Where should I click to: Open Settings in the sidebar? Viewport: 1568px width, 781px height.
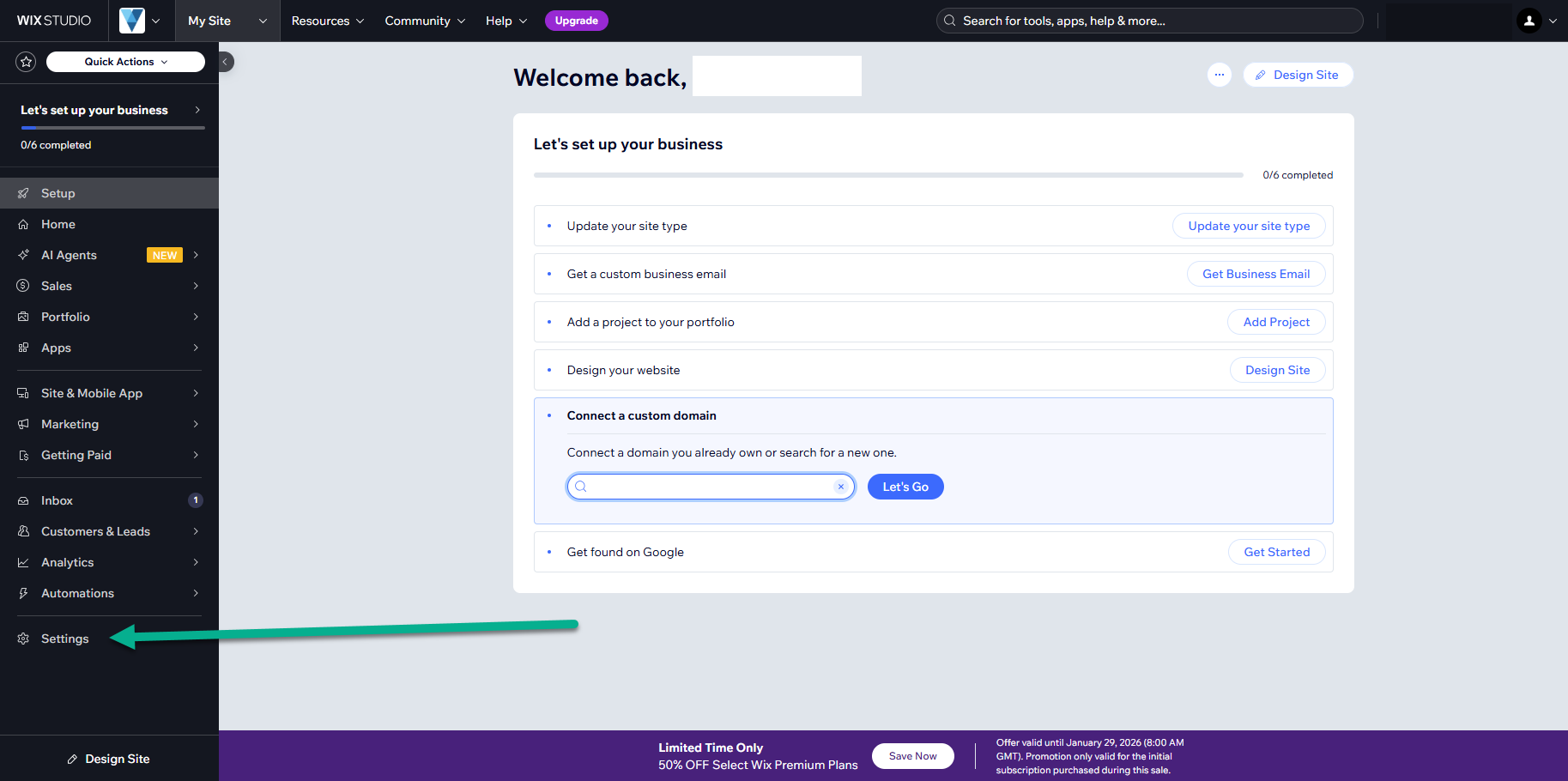[x=109, y=639]
